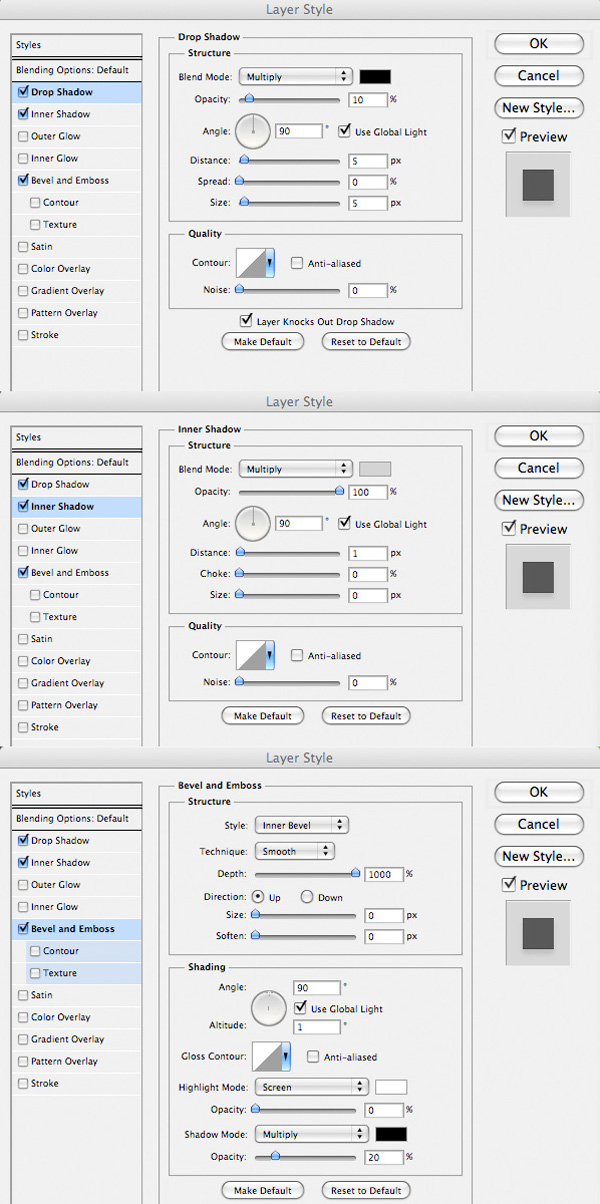Click the Distance field in Inner Shadow dialog
600x1204 pixels.
(x=368, y=553)
